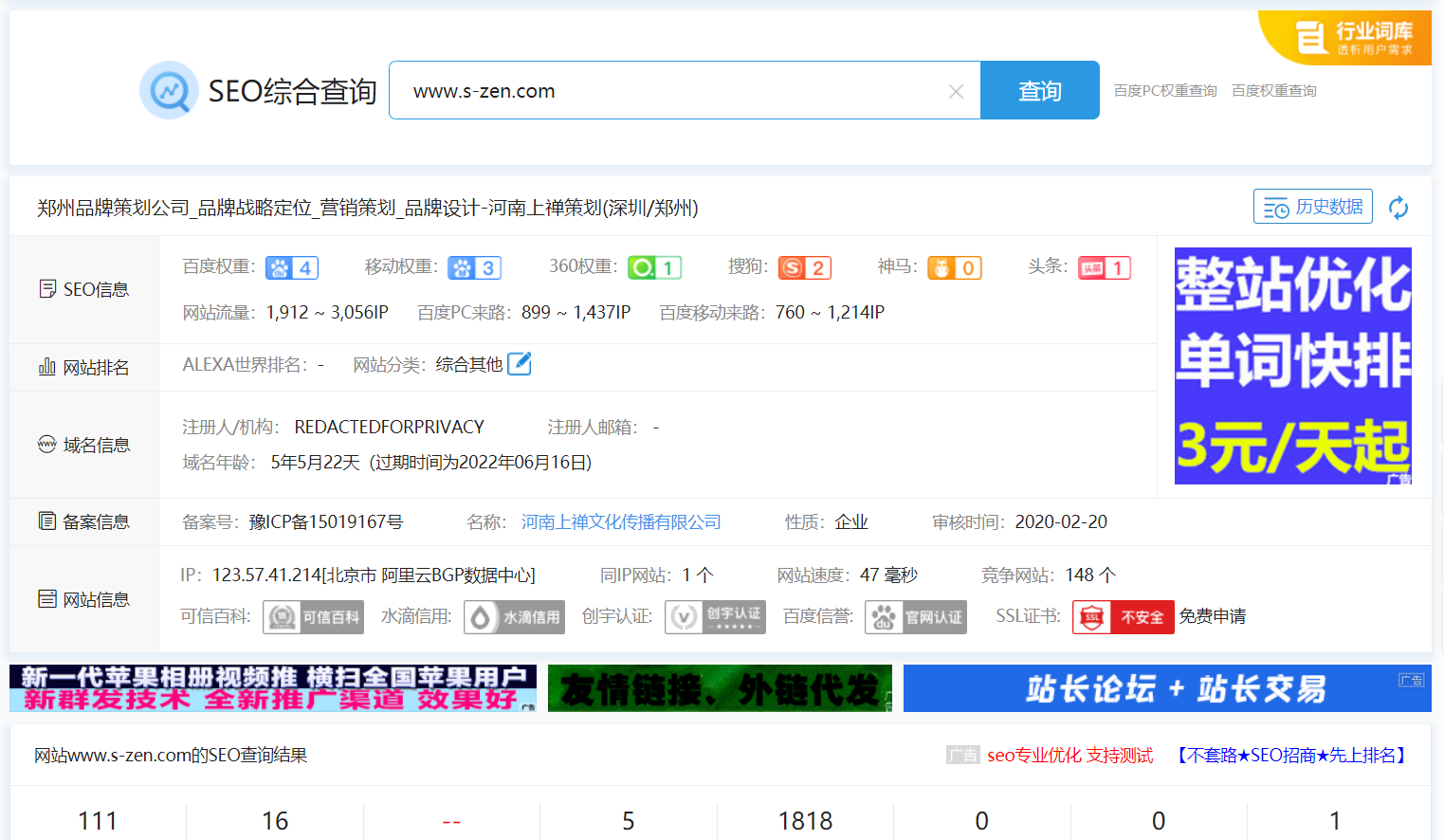Click the 百度权重 badge showing 4
This screenshot has height=840, width=1444.
tap(292, 268)
